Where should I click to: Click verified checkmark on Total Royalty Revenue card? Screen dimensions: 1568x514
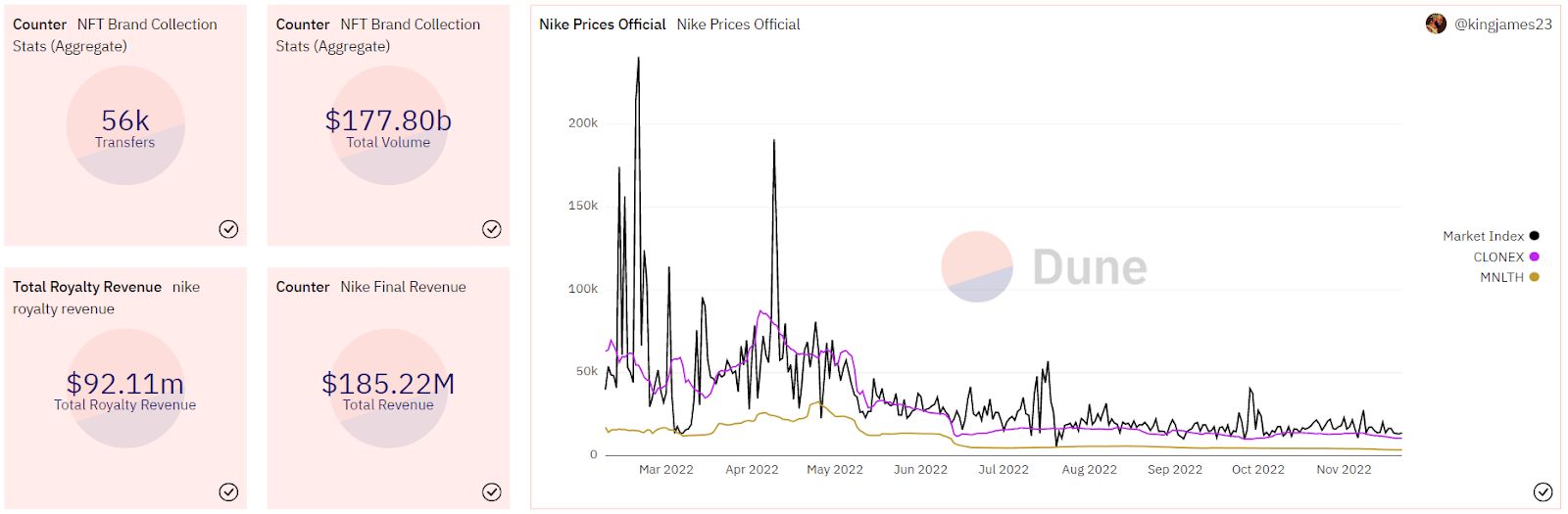(228, 491)
